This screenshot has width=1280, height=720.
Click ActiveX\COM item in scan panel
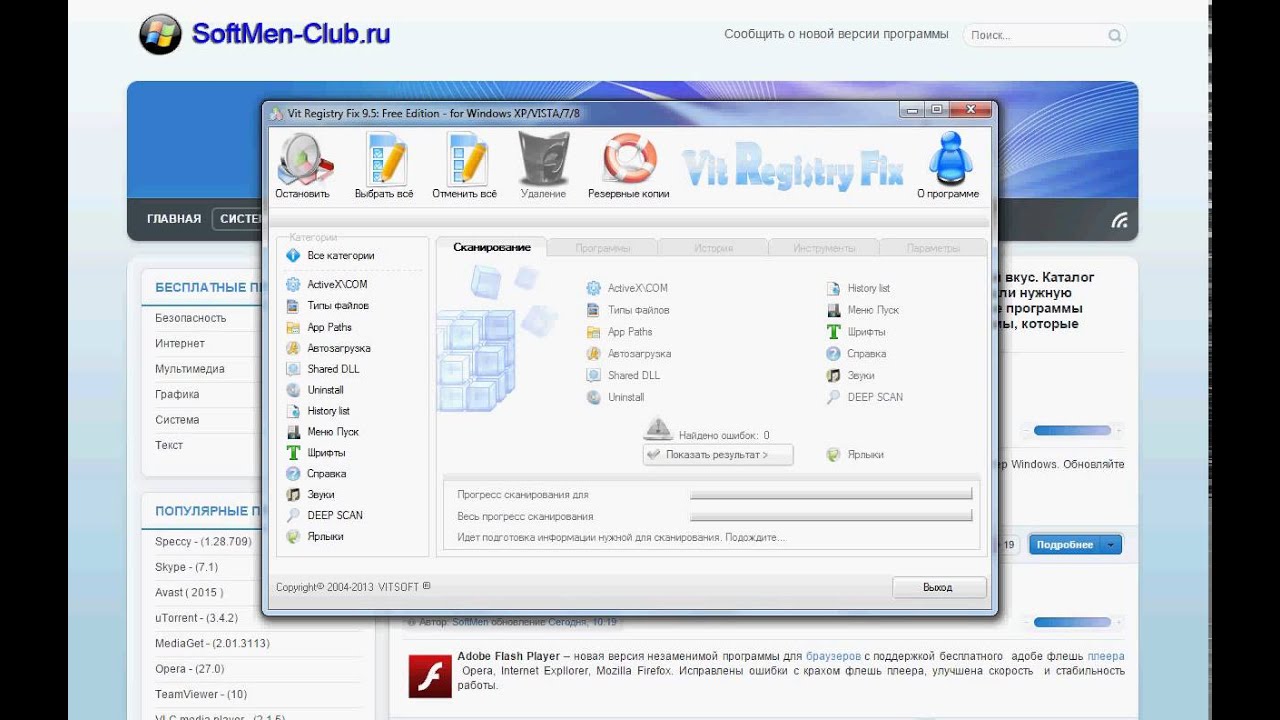click(x=627, y=288)
